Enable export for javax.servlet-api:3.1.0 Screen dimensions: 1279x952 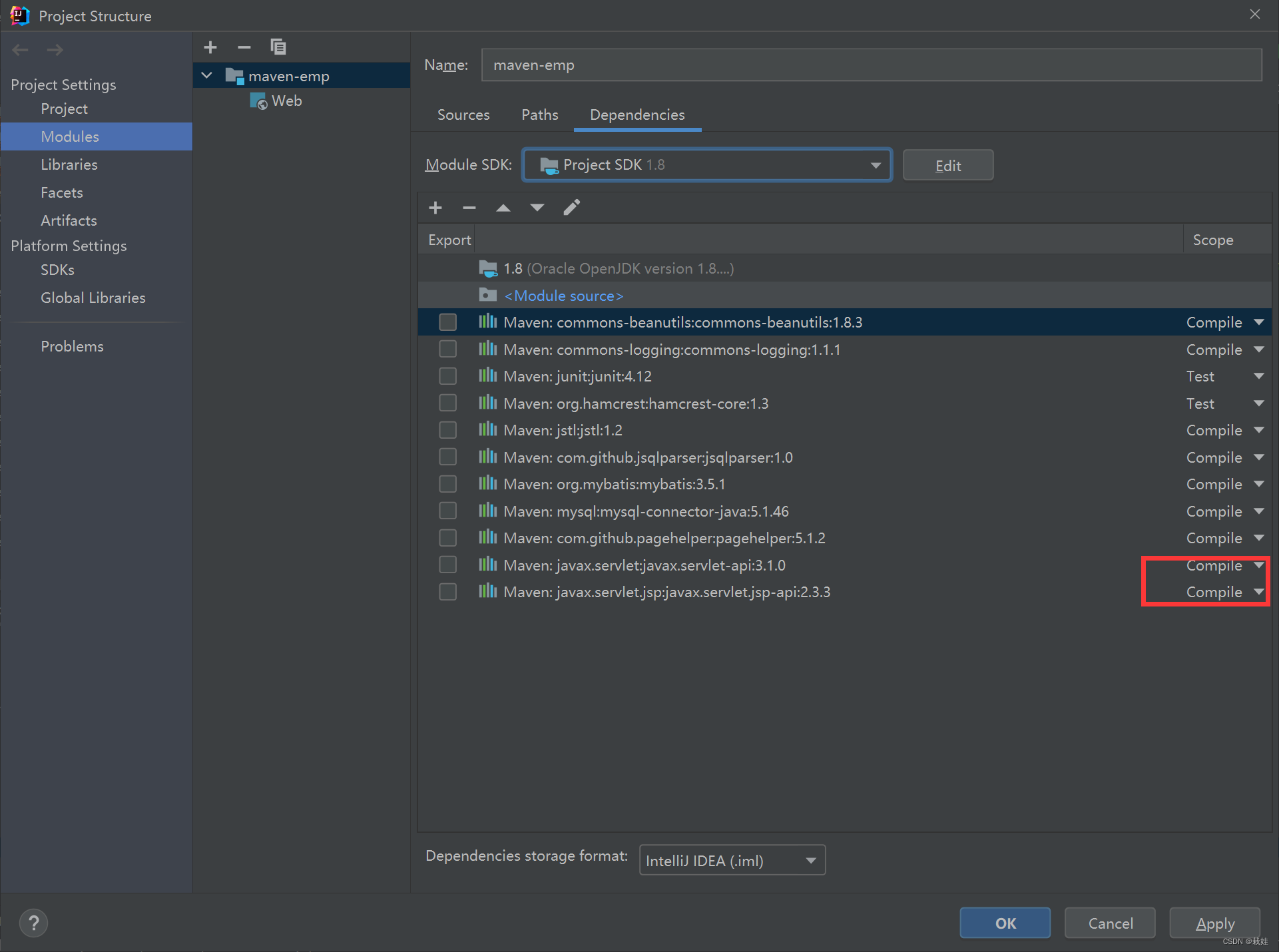(x=448, y=565)
